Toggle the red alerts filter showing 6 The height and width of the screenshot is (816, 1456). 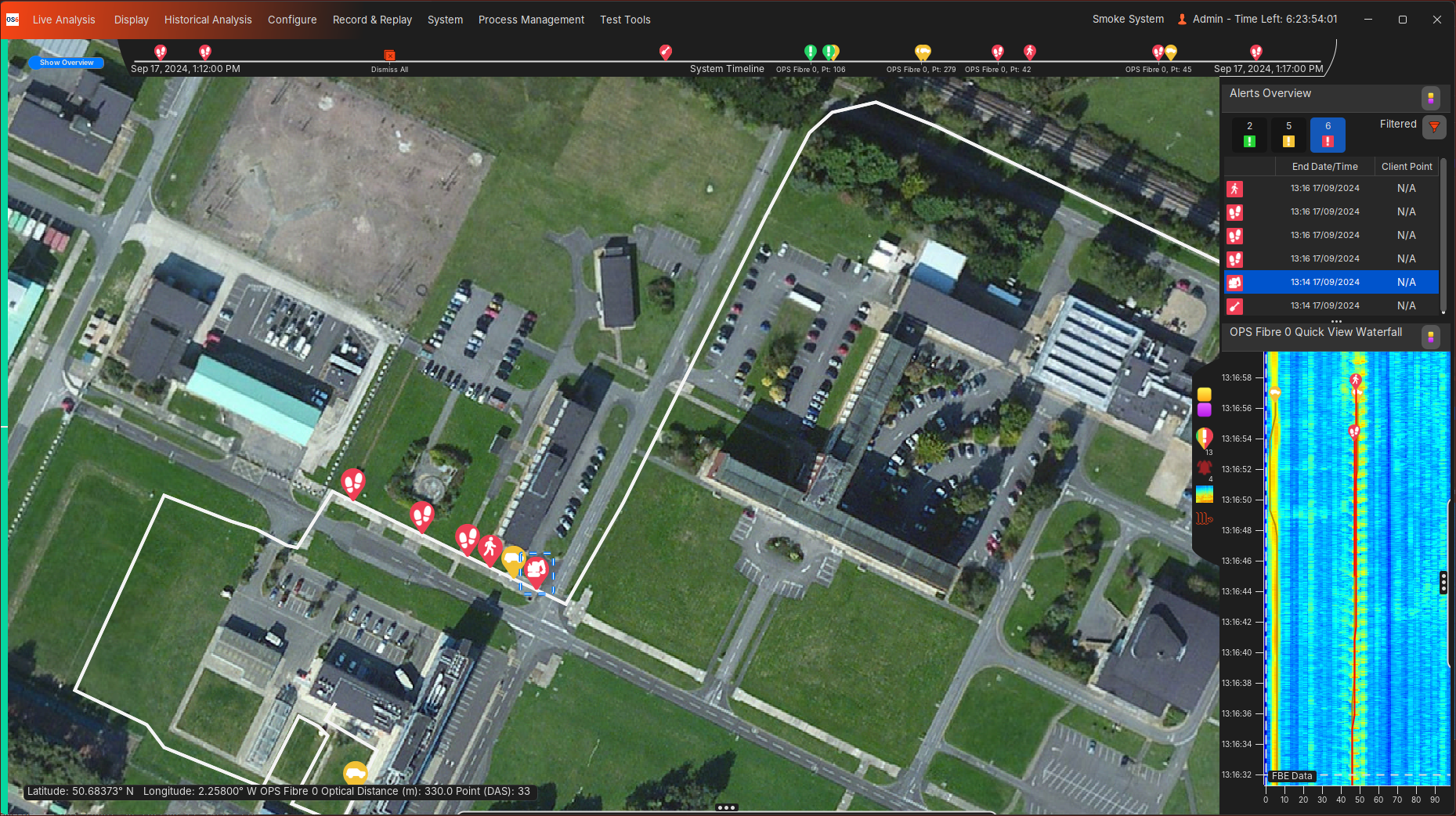coord(1328,135)
